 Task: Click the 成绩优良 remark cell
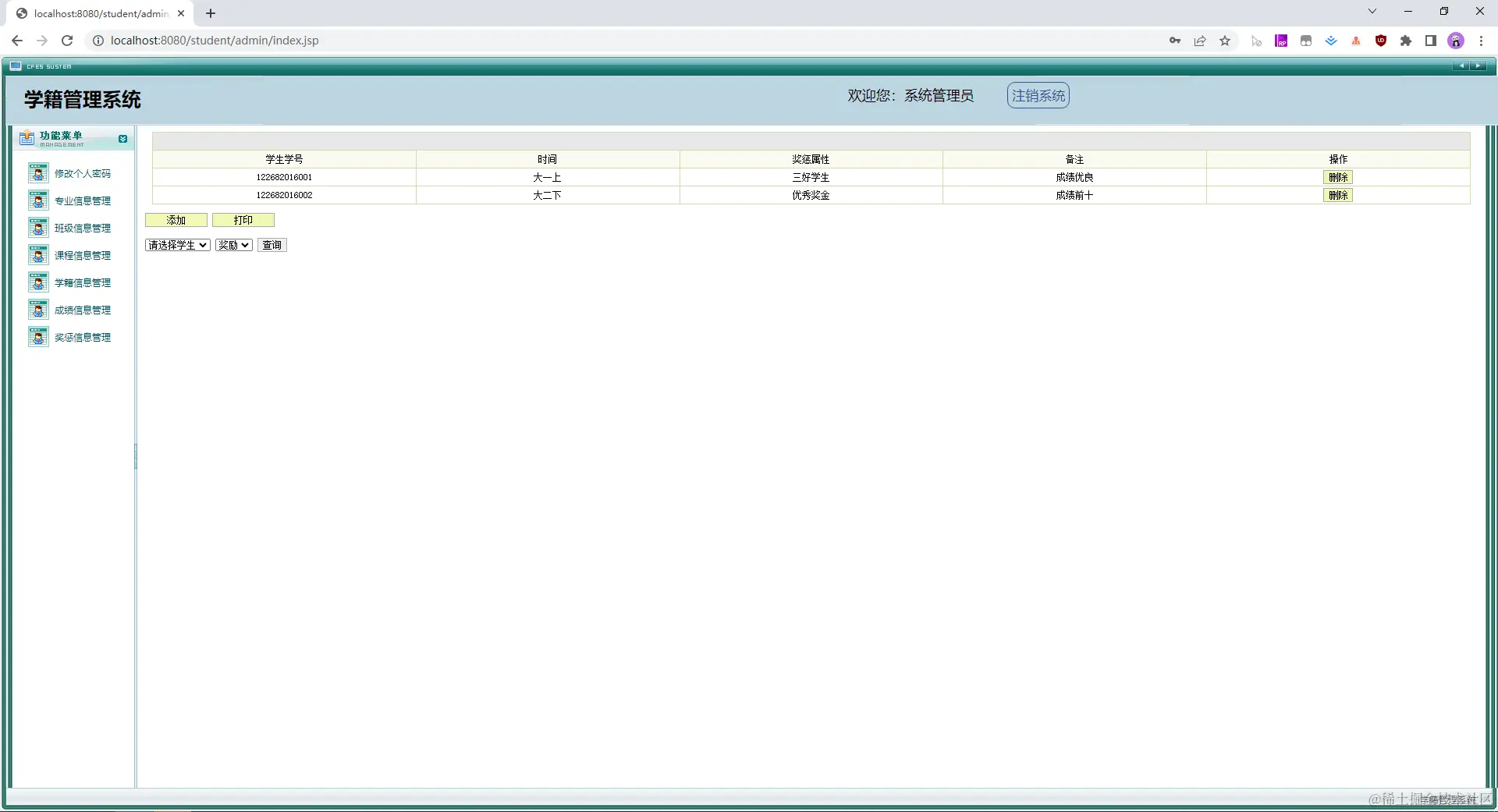tap(1074, 177)
